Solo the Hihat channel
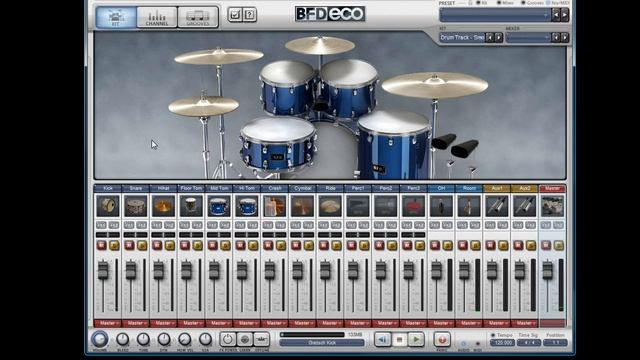The width and height of the screenshot is (640, 360). pyautogui.click(x=170, y=245)
